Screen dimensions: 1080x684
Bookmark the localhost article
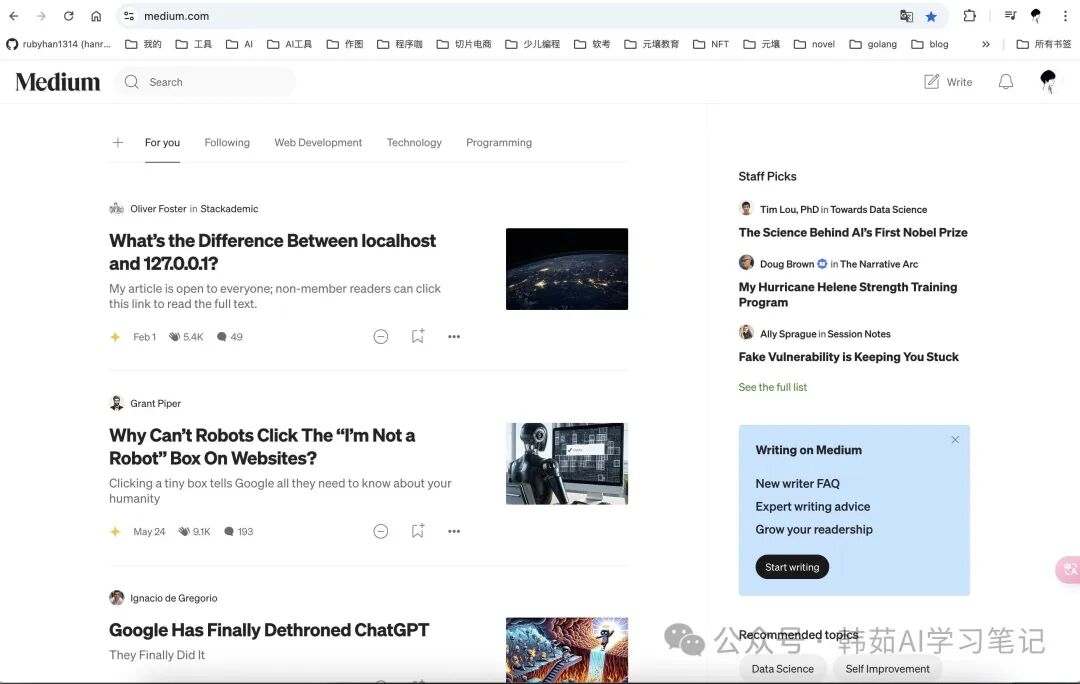coord(417,336)
